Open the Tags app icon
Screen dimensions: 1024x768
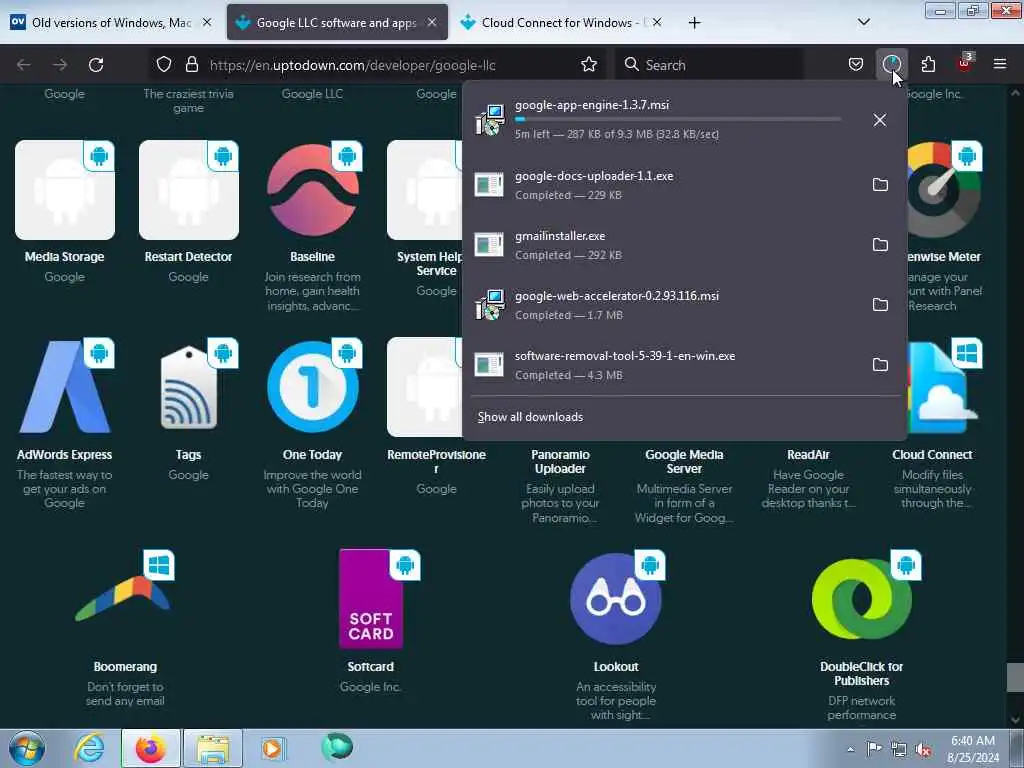(189, 387)
